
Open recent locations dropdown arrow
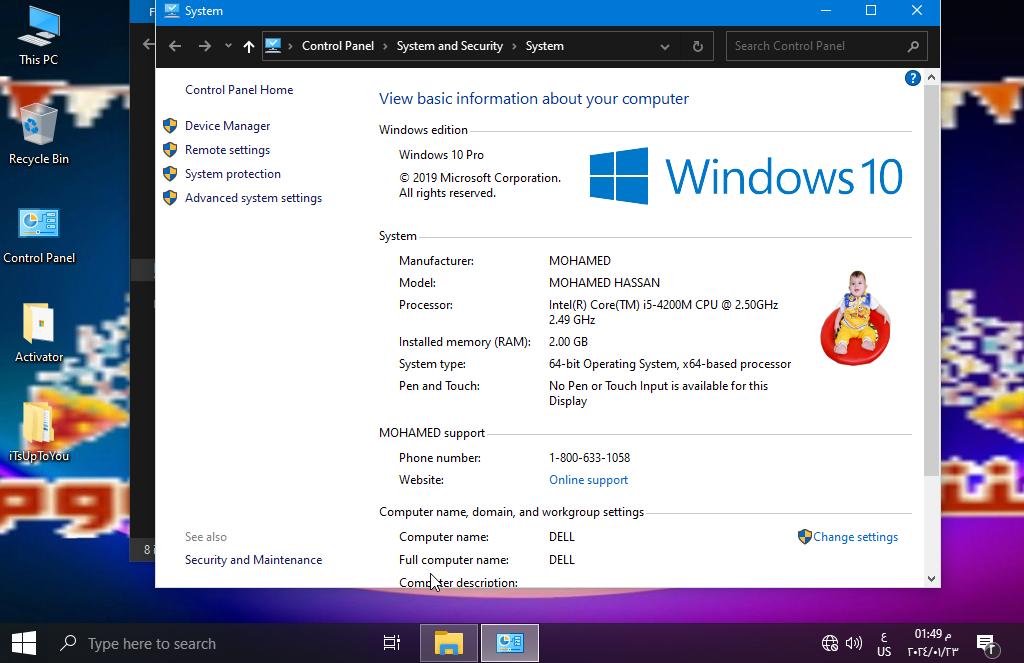(x=228, y=46)
